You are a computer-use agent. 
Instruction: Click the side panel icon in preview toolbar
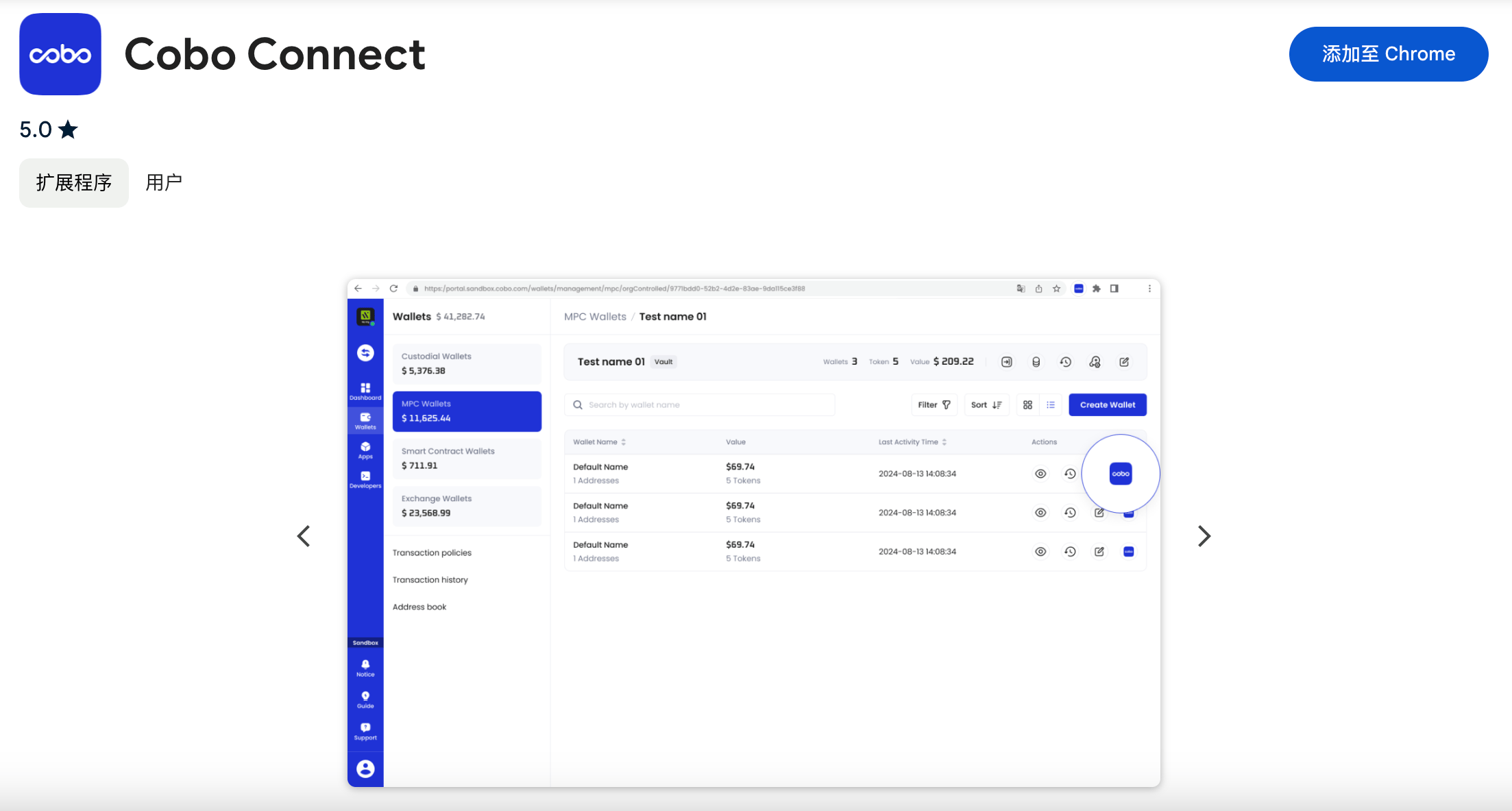pyautogui.click(x=1114, y=289)
